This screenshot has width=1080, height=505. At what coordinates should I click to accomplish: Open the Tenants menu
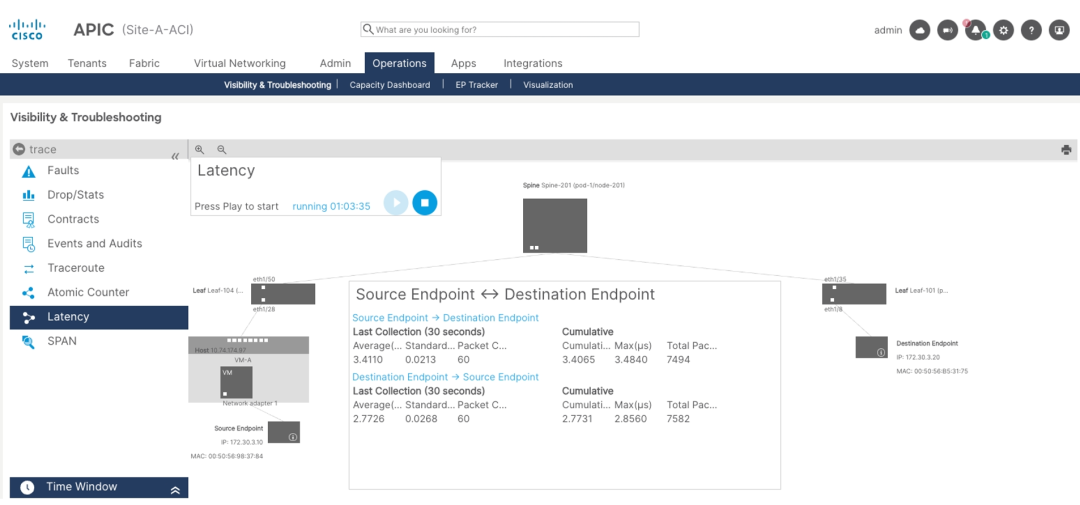(87, 63)
